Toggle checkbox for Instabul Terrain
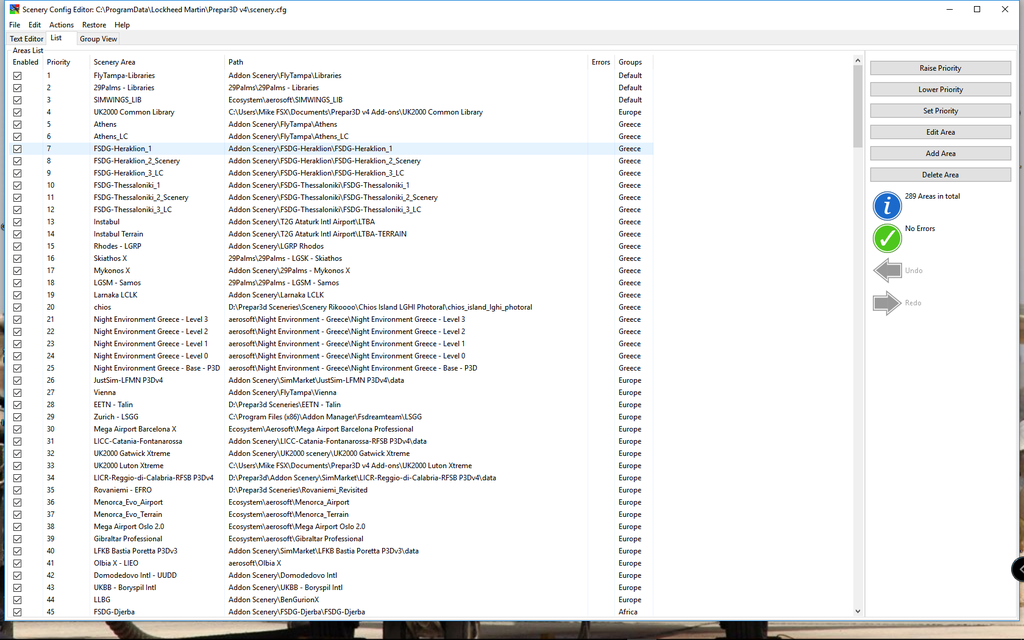This screenshot has width=1024, height=640. [18, 234]
